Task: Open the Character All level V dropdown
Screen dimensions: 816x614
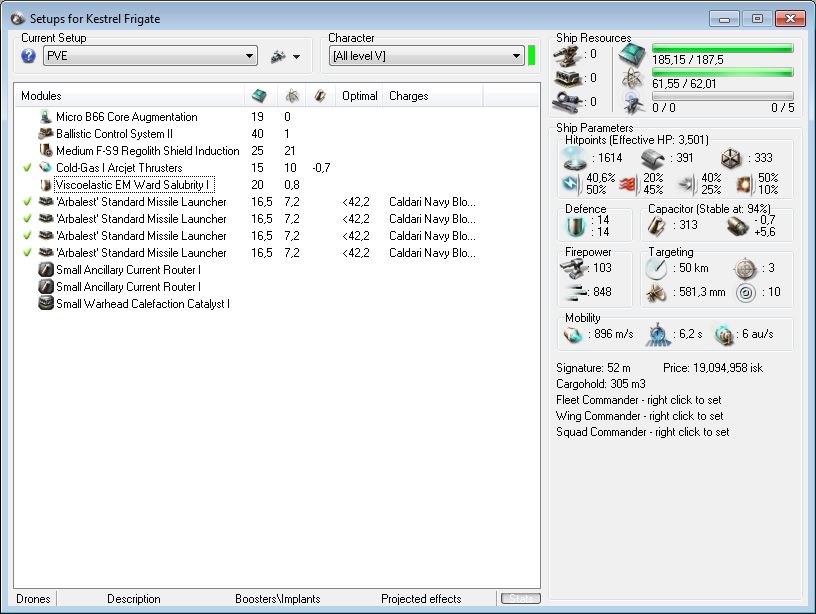Action: (426, 56)
